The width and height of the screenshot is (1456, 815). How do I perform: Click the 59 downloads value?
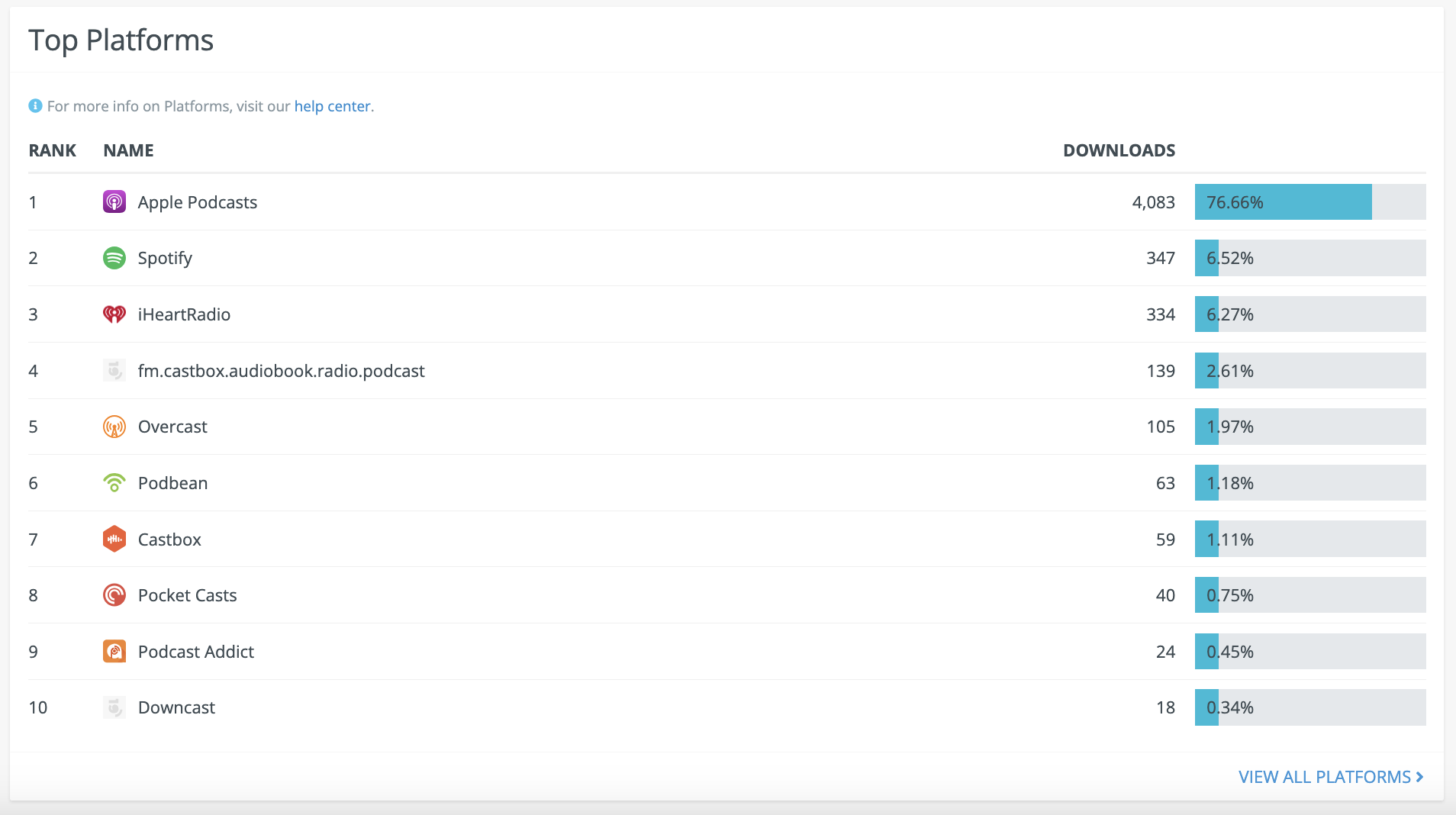click(1165, 540)
